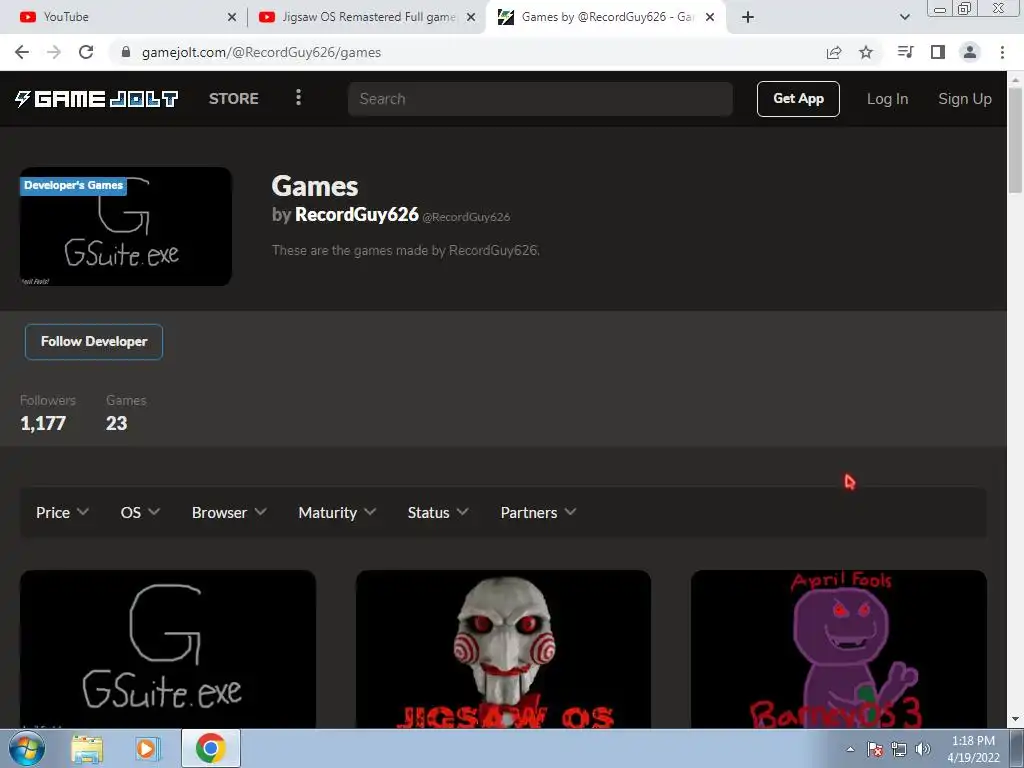The width and height of the screenshot is (1024, 768).
Task: Expand the Status filter dropdown
Action: [x=438, y=513]
